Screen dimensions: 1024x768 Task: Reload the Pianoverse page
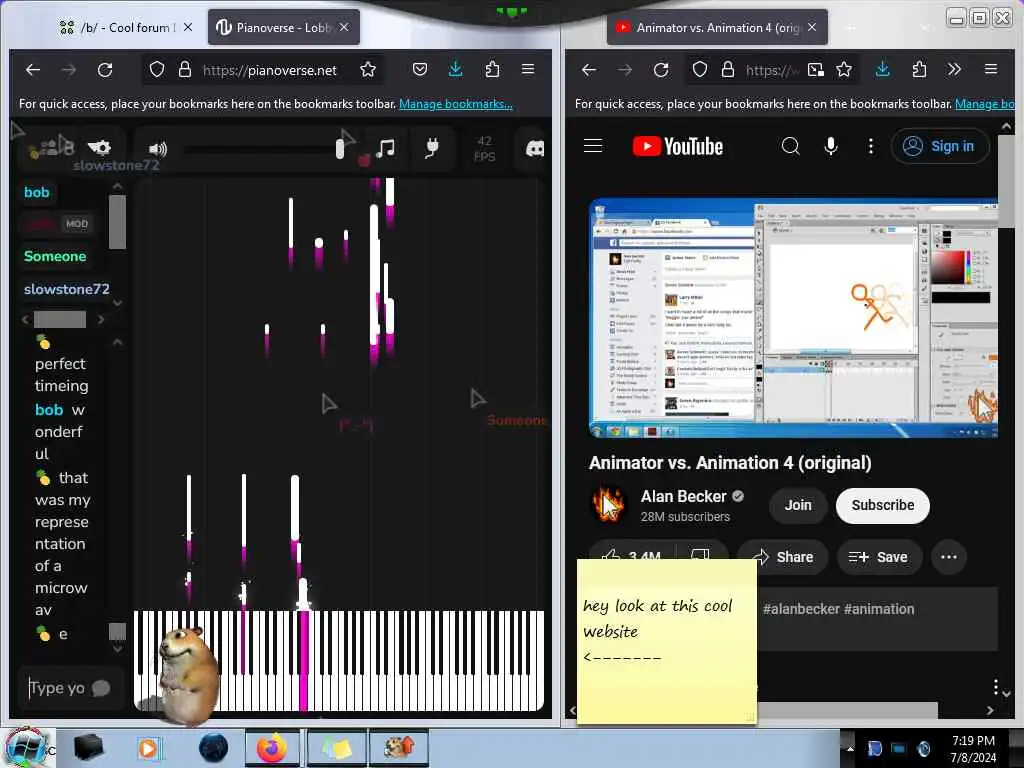105,69
